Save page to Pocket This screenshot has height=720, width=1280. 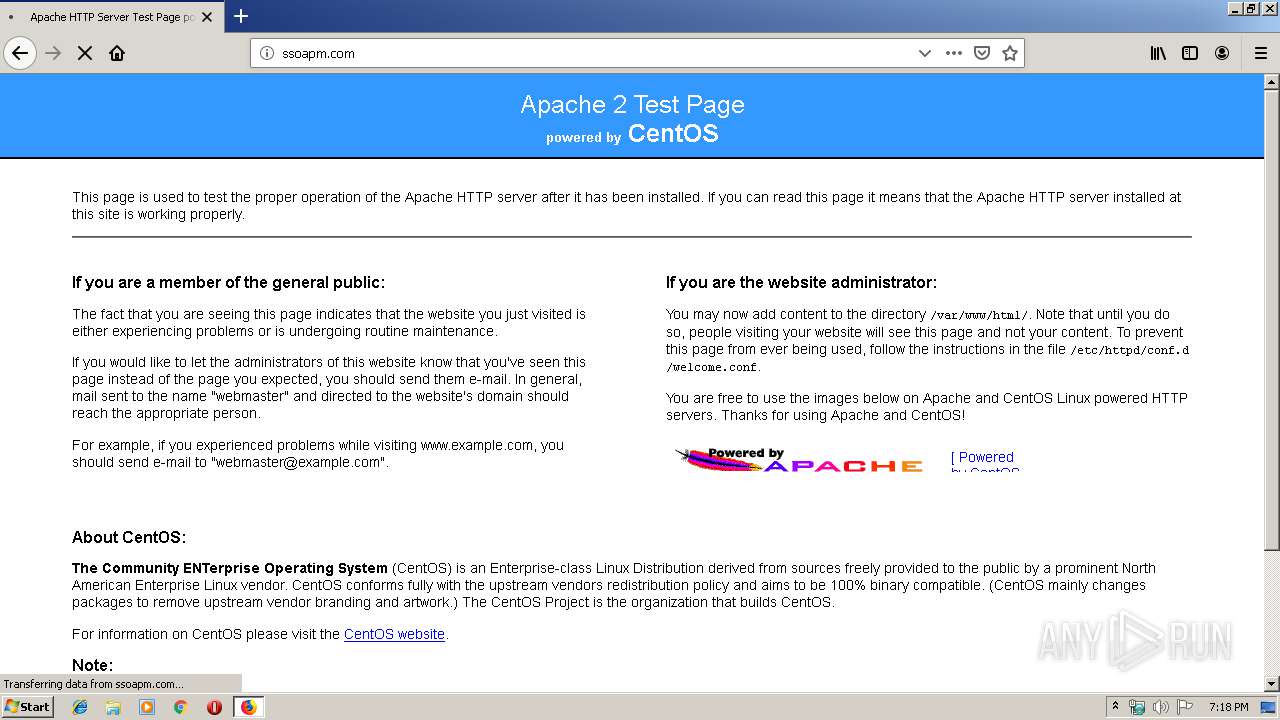(x=982, y=53)
